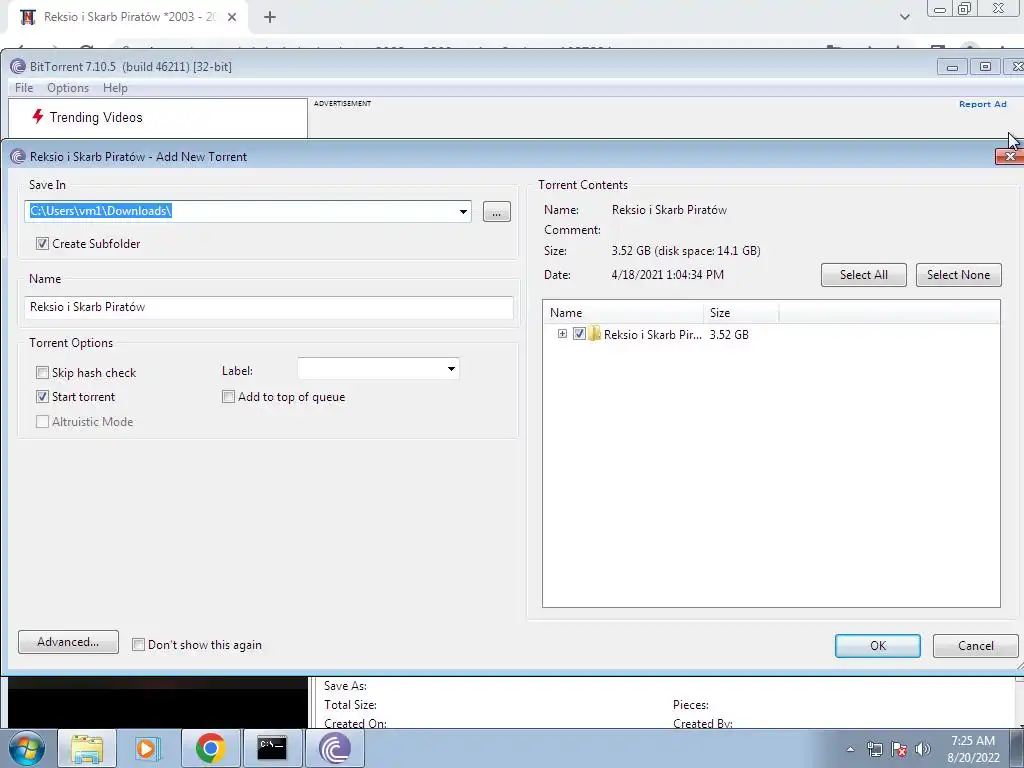Cancel the Add New Torrent dialog
This screenshot has height=768, width=1024.
click(976, 646)
